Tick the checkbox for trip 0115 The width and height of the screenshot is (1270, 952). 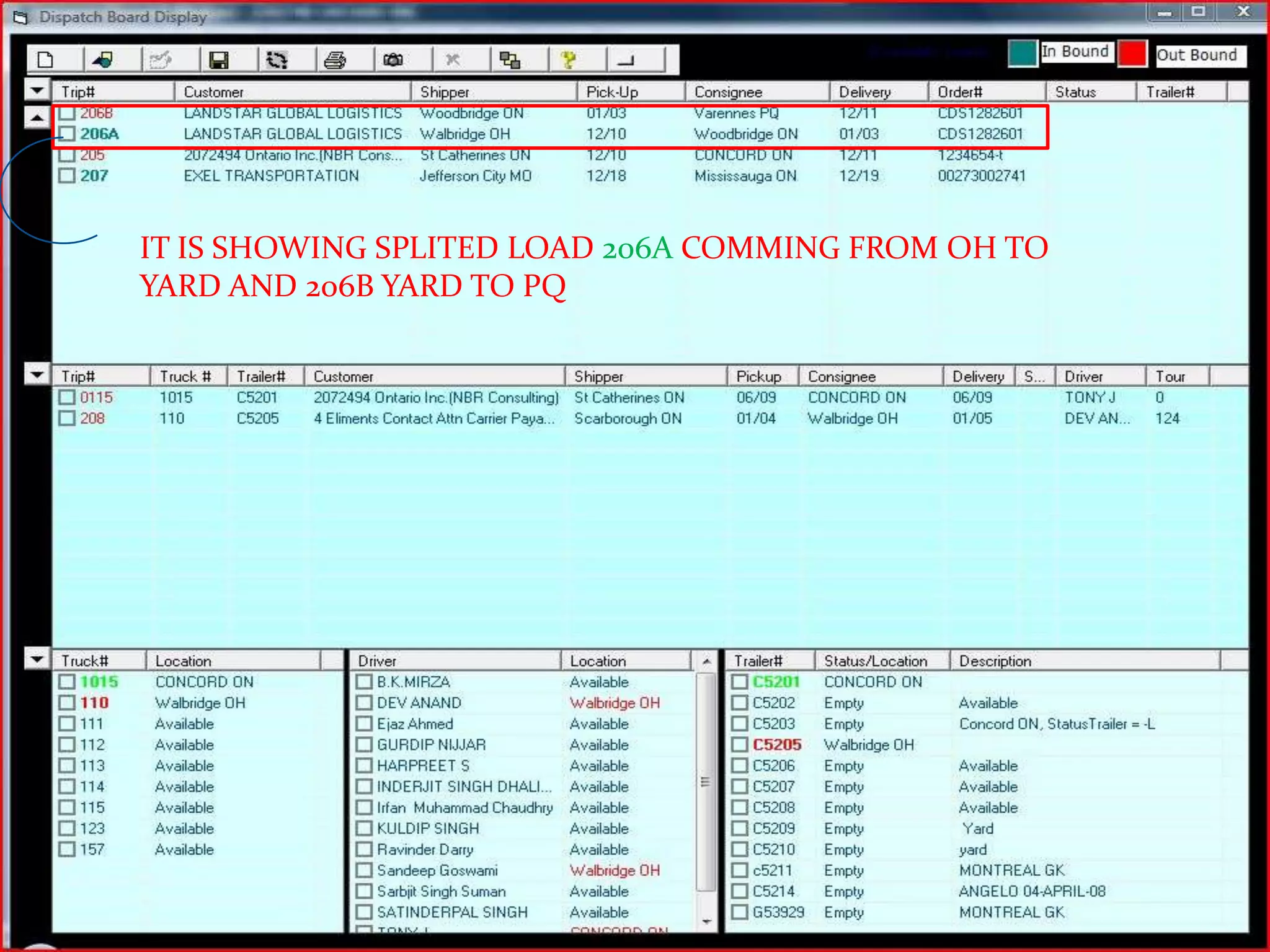(x=67, y=397)
